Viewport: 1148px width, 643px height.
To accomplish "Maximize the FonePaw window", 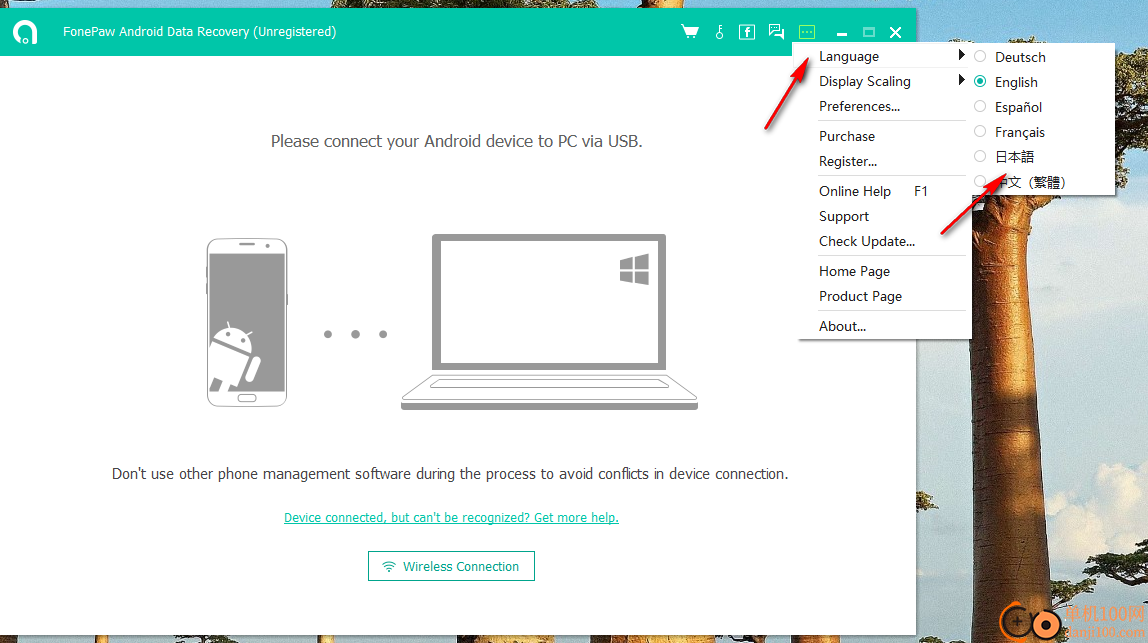I will [869, 32].
